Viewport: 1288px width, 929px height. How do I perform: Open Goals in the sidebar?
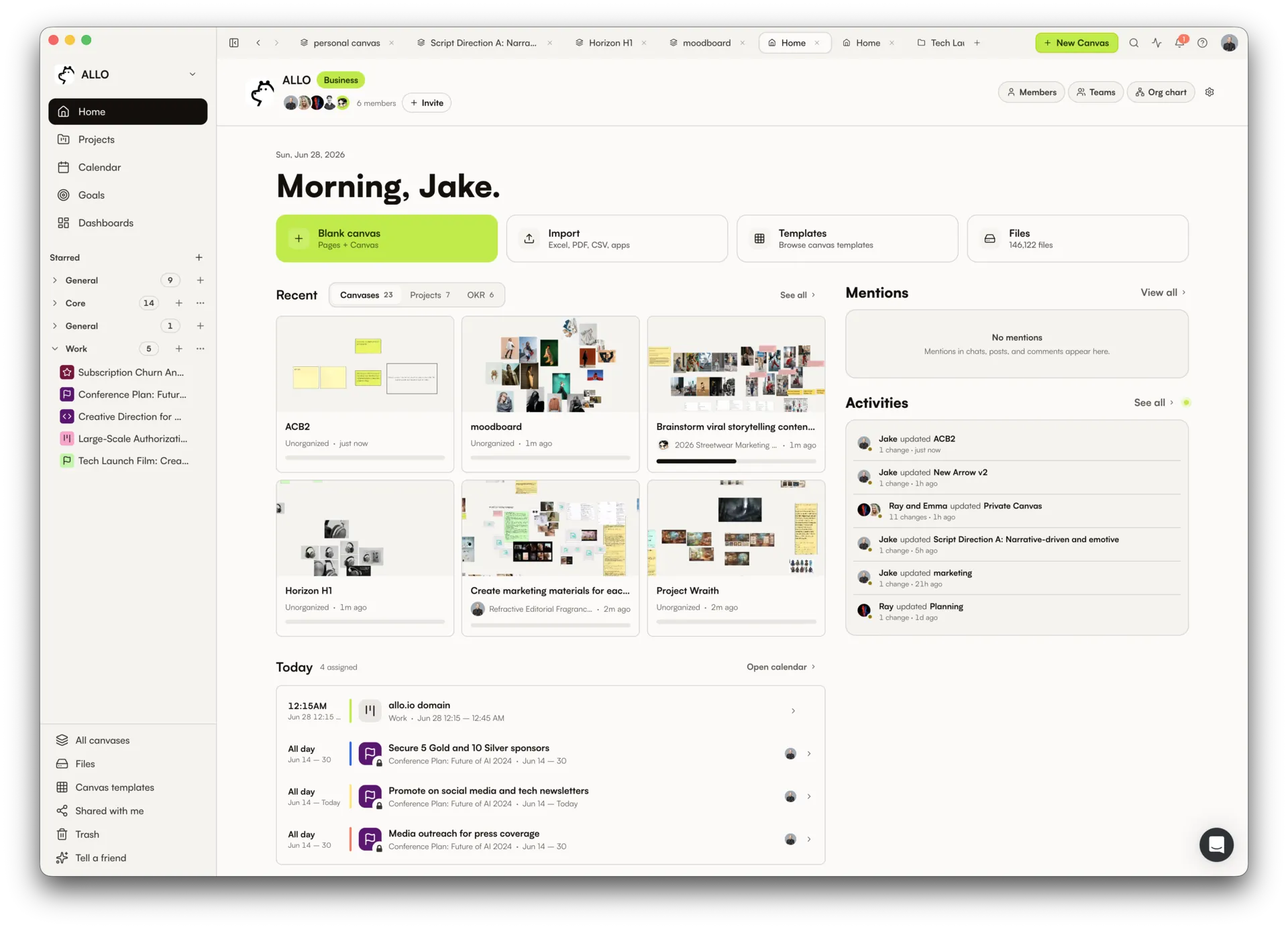[127, 195]
